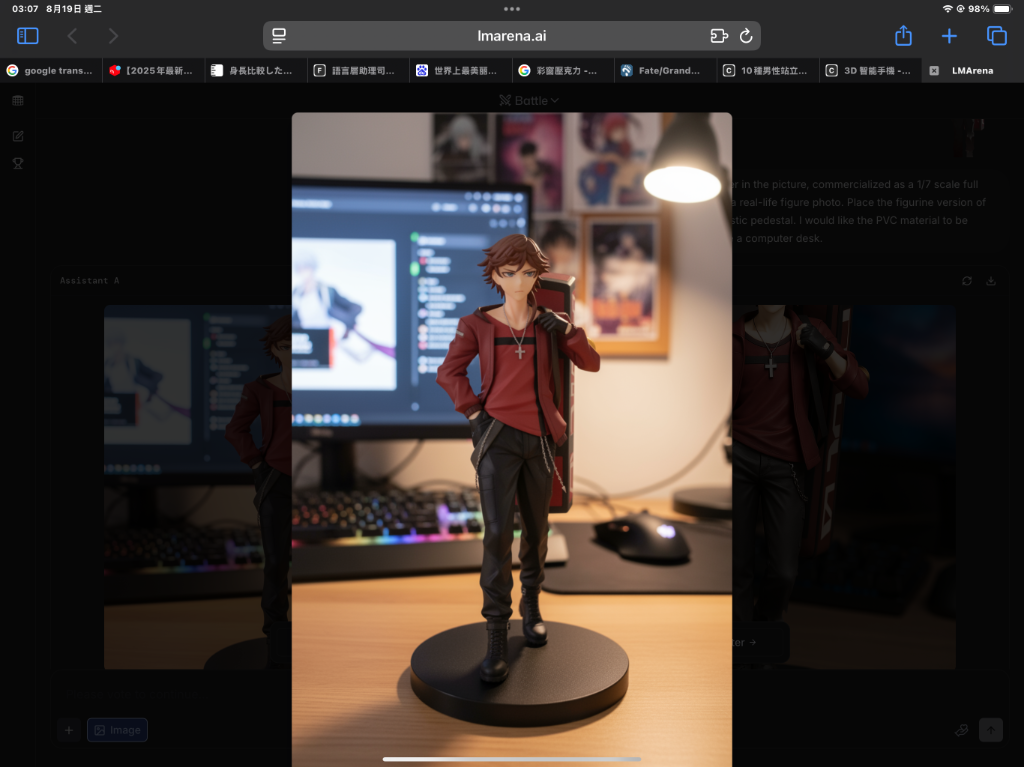Open the multitasking three-dot menu
Screen dimensions: 1024x767
tap(512, 9)
